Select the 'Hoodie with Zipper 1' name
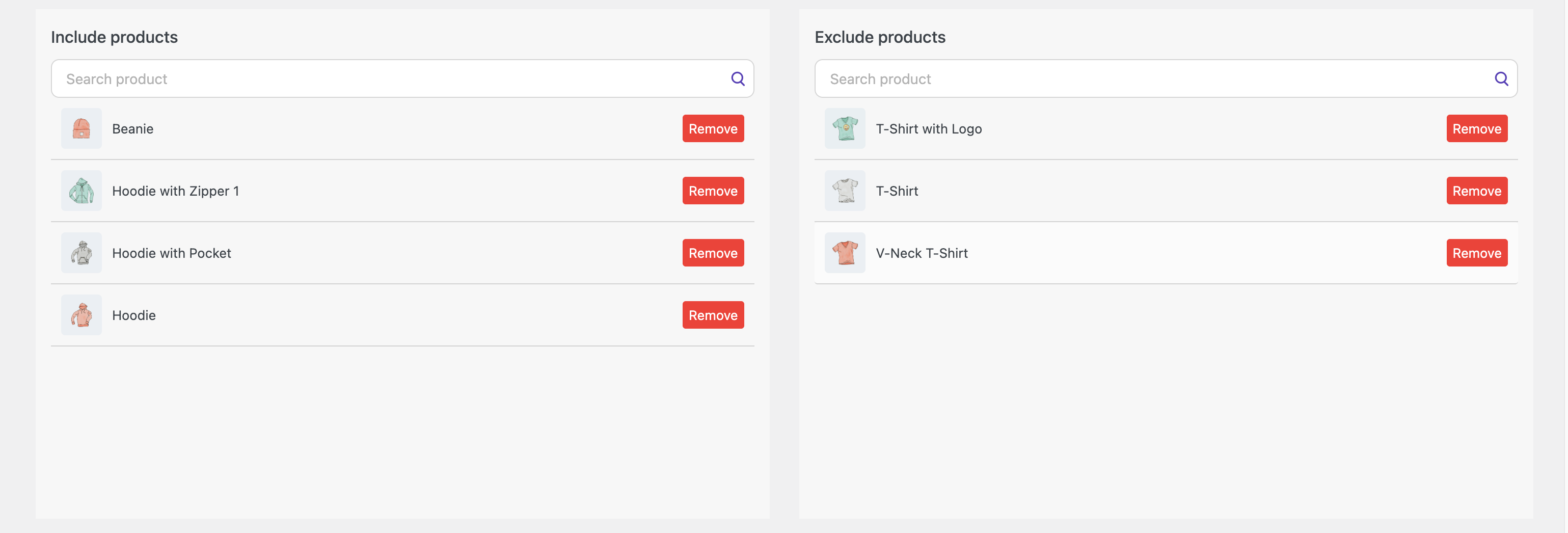The height and width of the screenshot is (533, 1568). pyautogui.click(x=175, y=191)
